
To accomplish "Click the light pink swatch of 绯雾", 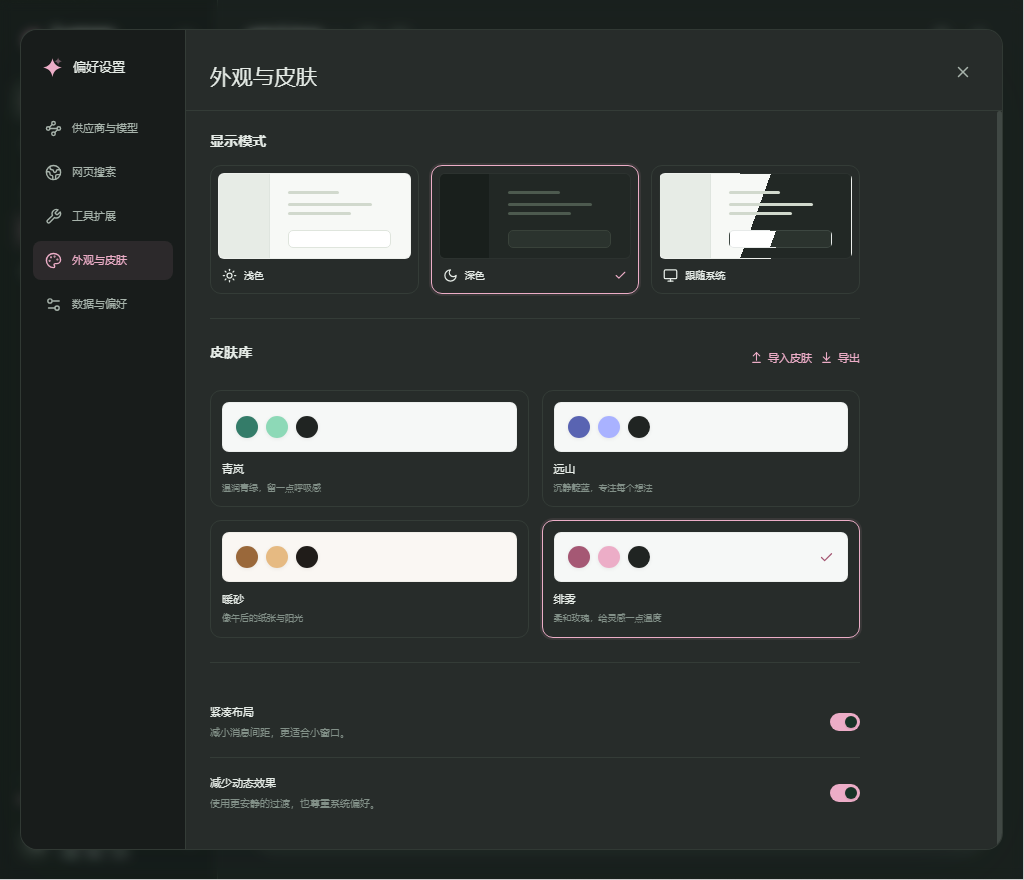I will click(x=609, y=557).
